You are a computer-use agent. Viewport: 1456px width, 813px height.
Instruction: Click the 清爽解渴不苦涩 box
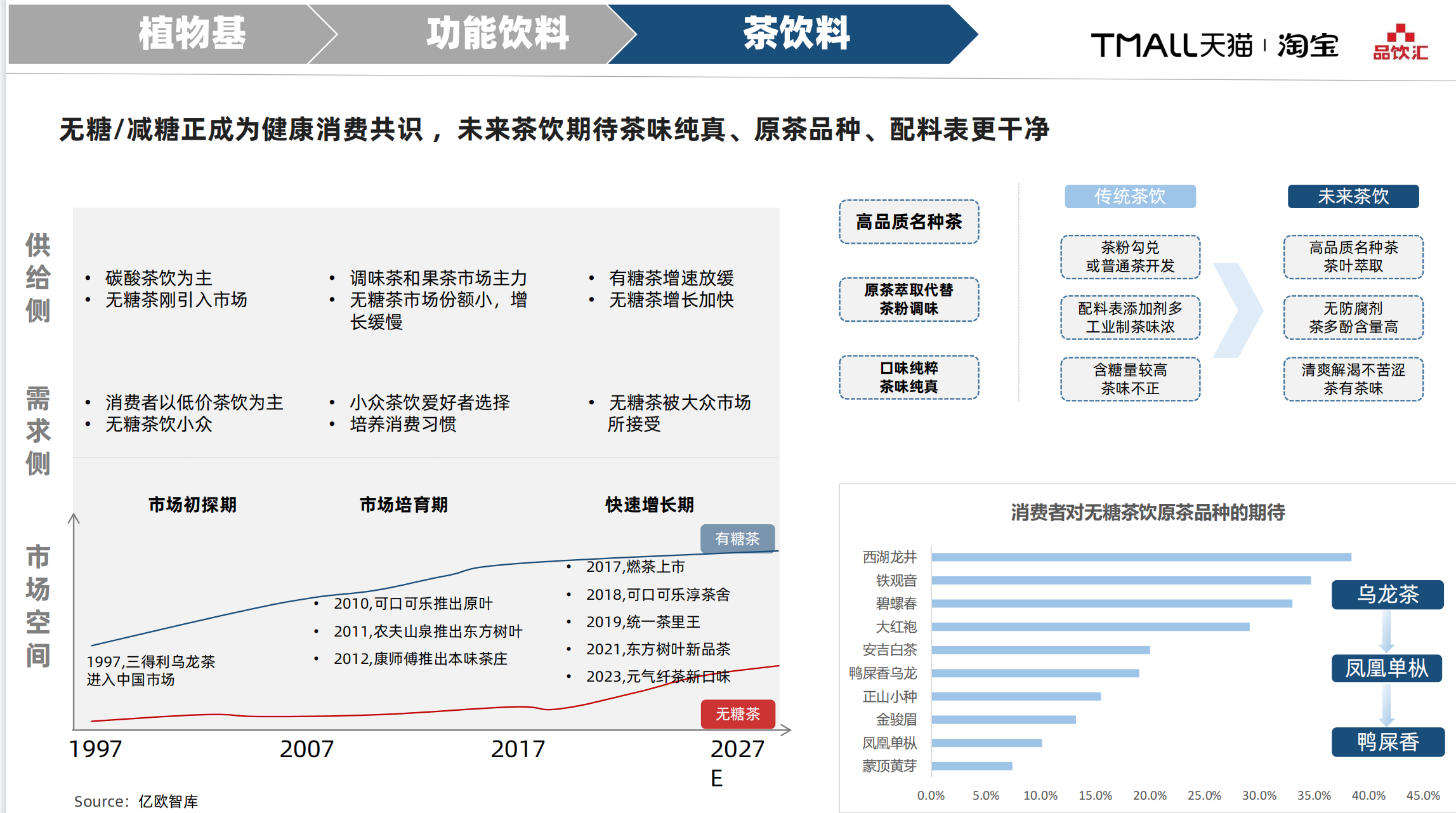(1353, 379)
